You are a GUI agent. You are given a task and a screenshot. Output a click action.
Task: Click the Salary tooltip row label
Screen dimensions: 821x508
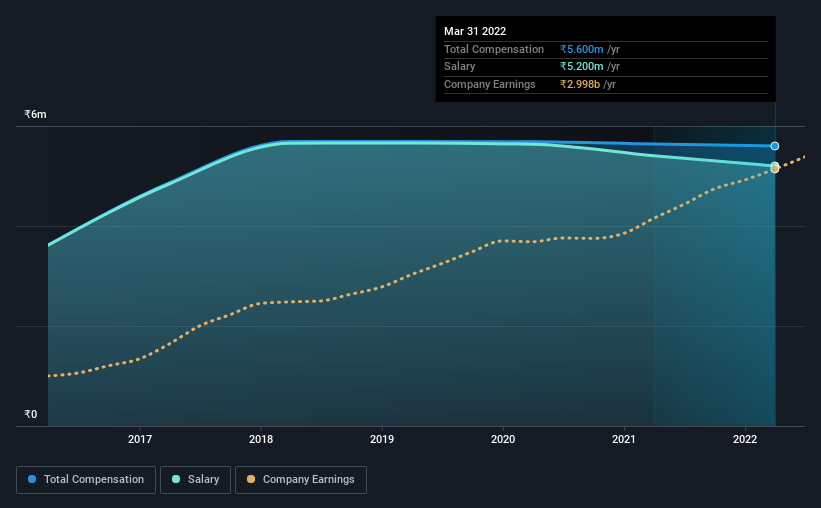click(x=459, y=67)
